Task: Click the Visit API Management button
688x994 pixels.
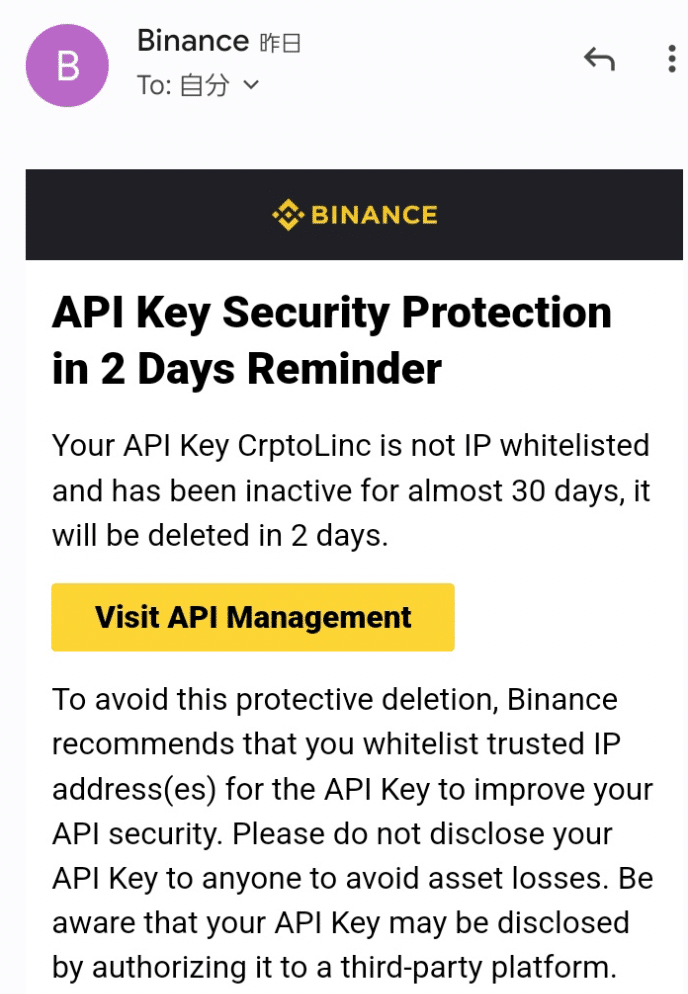Action: pos(253,617)
